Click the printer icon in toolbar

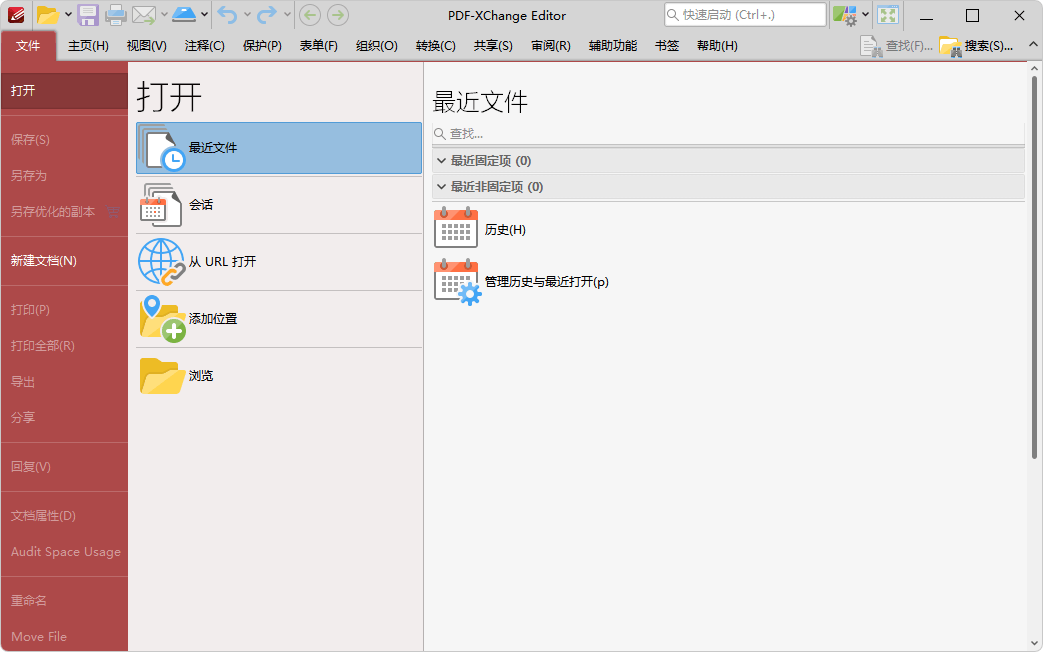pos(116,15)
